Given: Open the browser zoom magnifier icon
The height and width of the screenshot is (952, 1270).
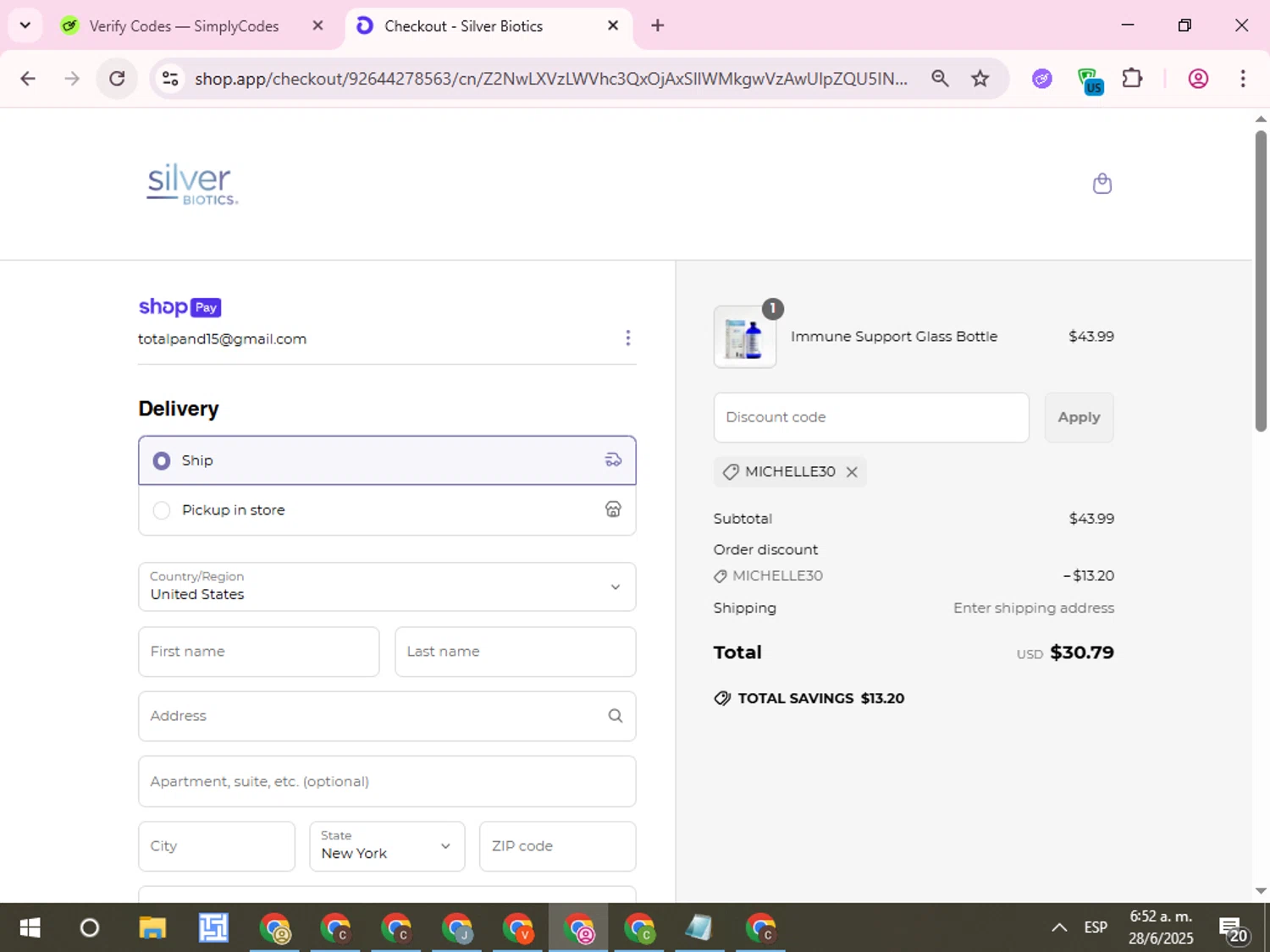Looking at the screenshot, I should point(940,79).
